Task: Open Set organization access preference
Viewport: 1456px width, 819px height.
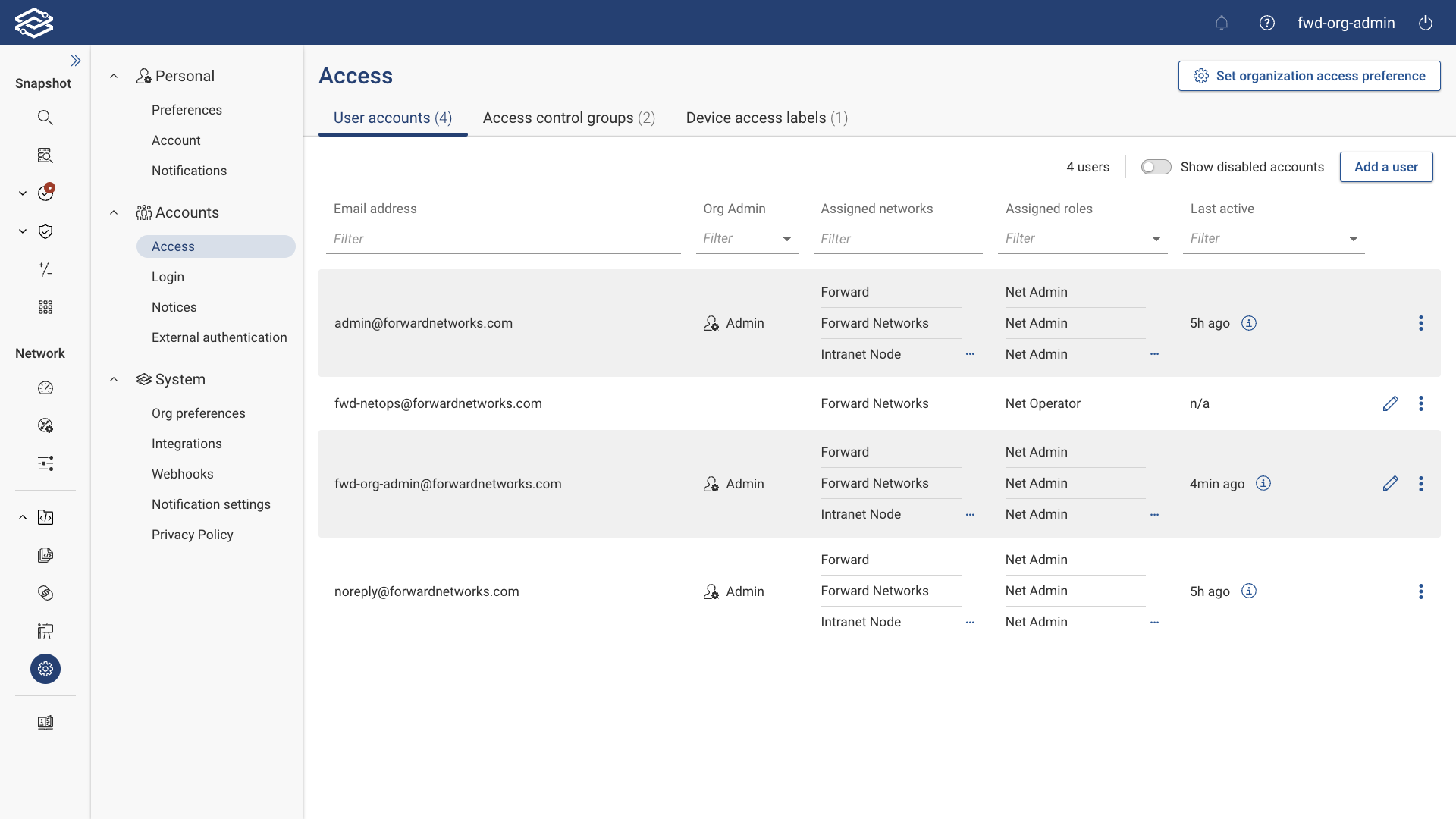Action: click(x=1309, y=76)
